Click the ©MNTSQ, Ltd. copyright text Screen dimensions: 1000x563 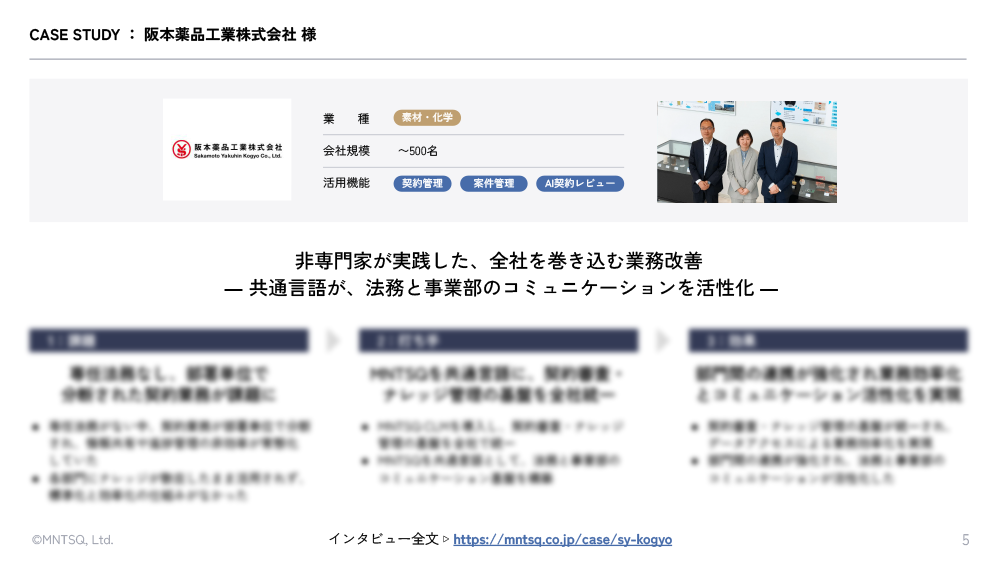pos(73,539)
